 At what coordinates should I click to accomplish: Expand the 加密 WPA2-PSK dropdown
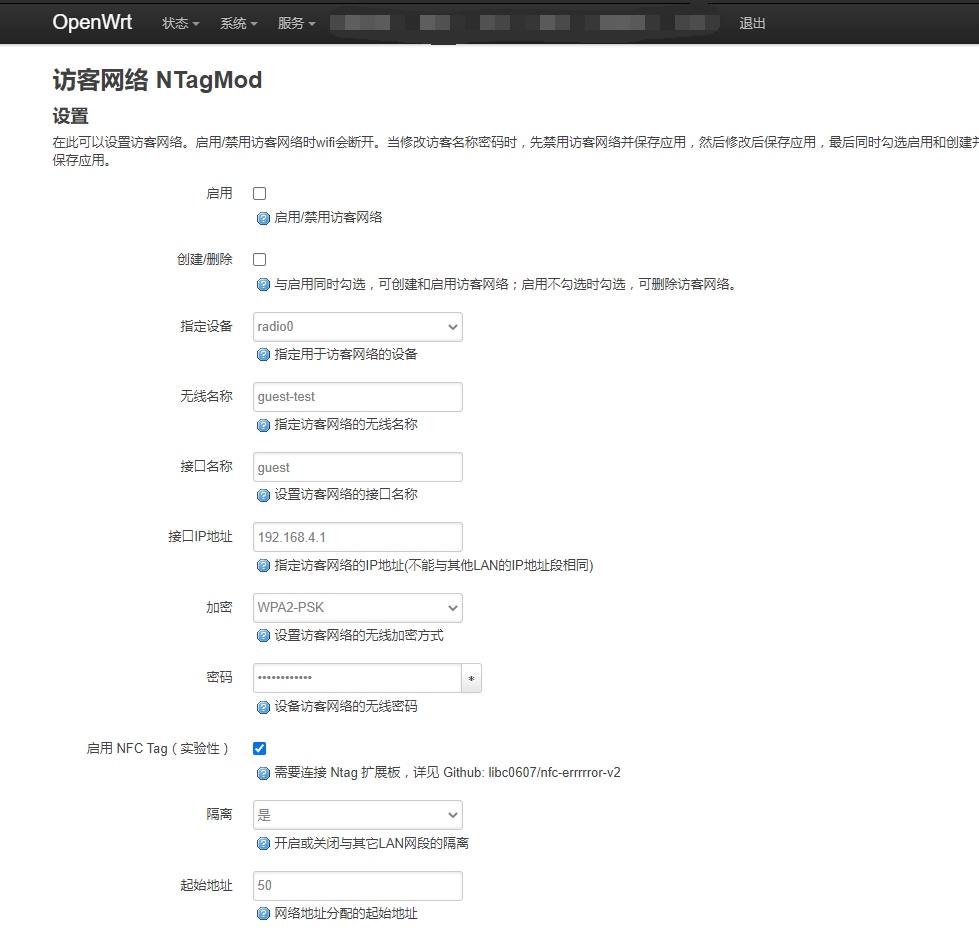pyautogui.click(x=357, y=608)
